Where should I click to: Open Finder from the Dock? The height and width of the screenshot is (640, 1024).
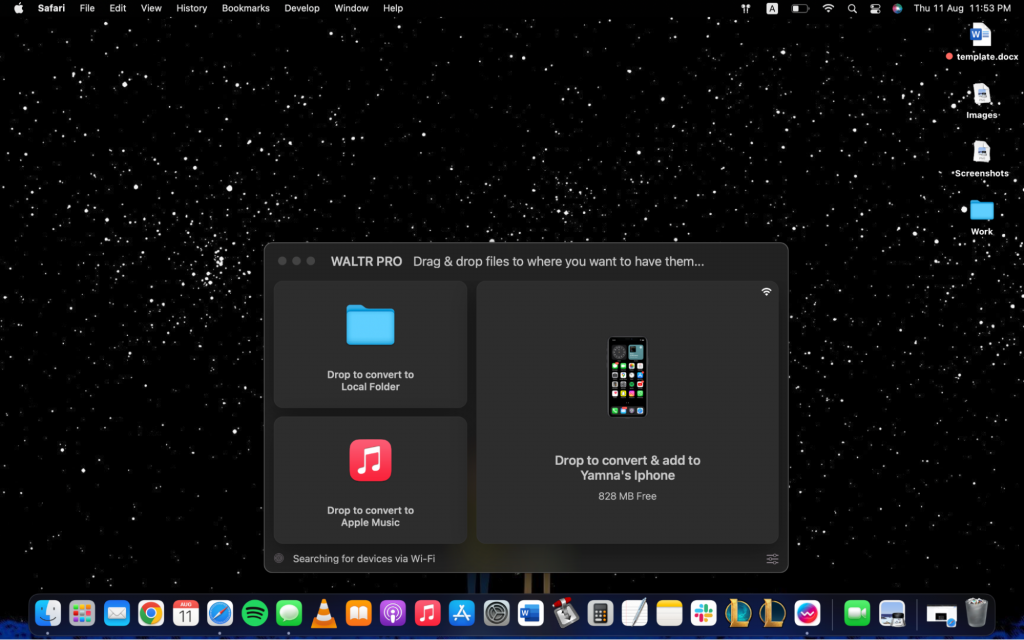coord(48,613)
